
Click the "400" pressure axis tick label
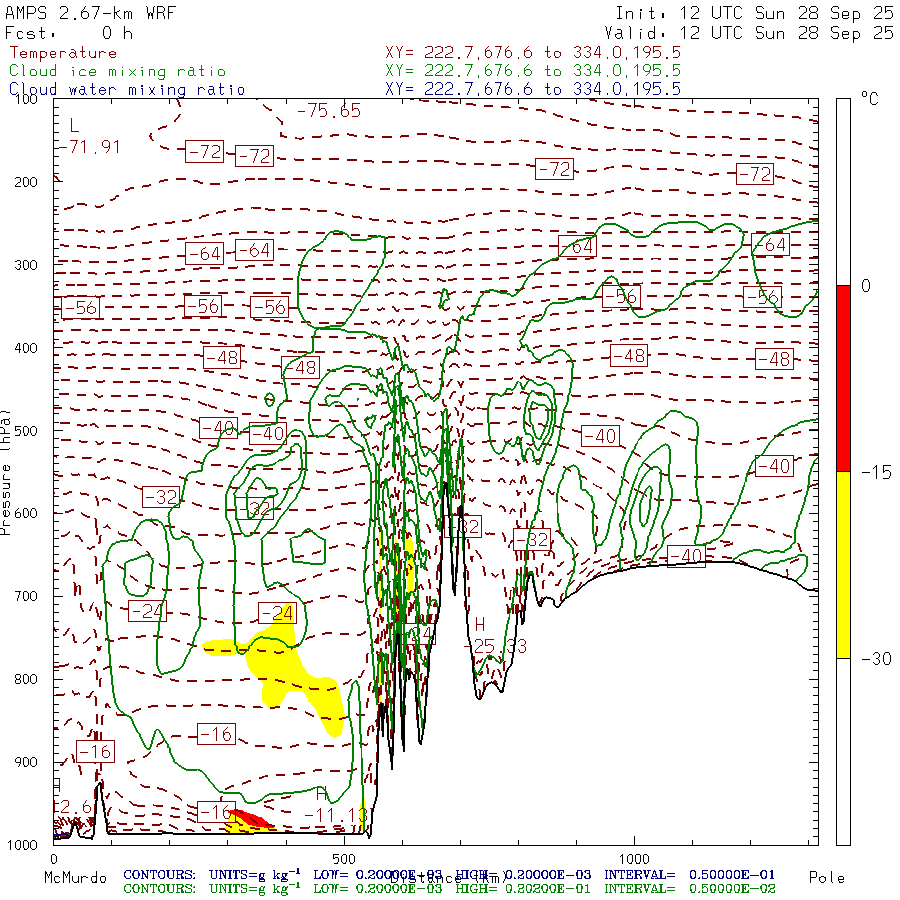[x=26, y=348]
